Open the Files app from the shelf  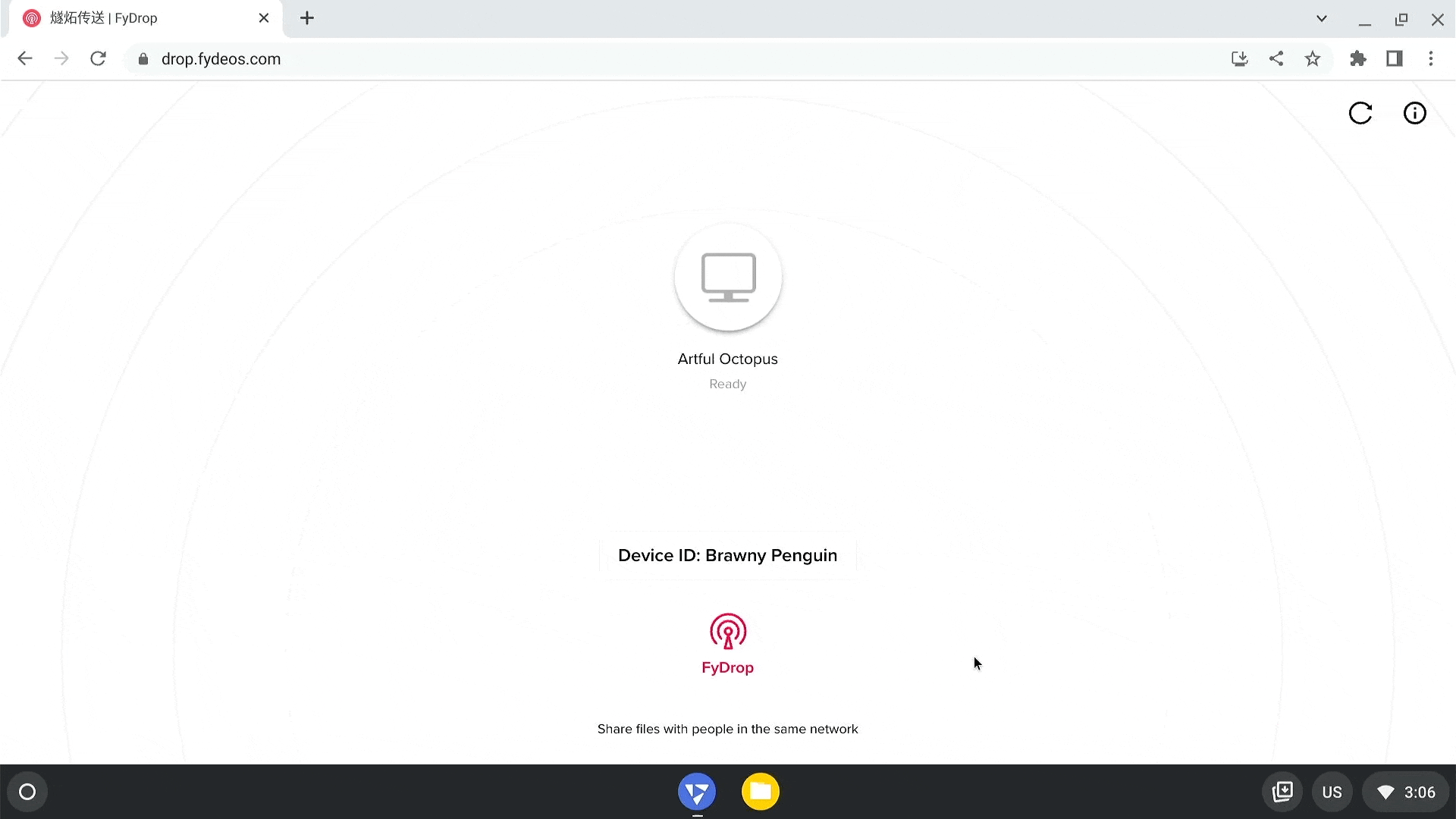coord(761,791)
